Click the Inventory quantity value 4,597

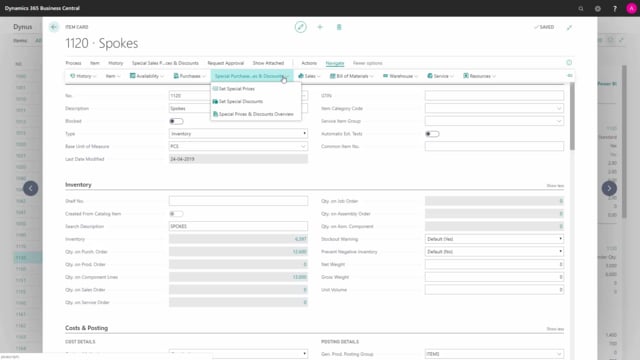[300, 239]
